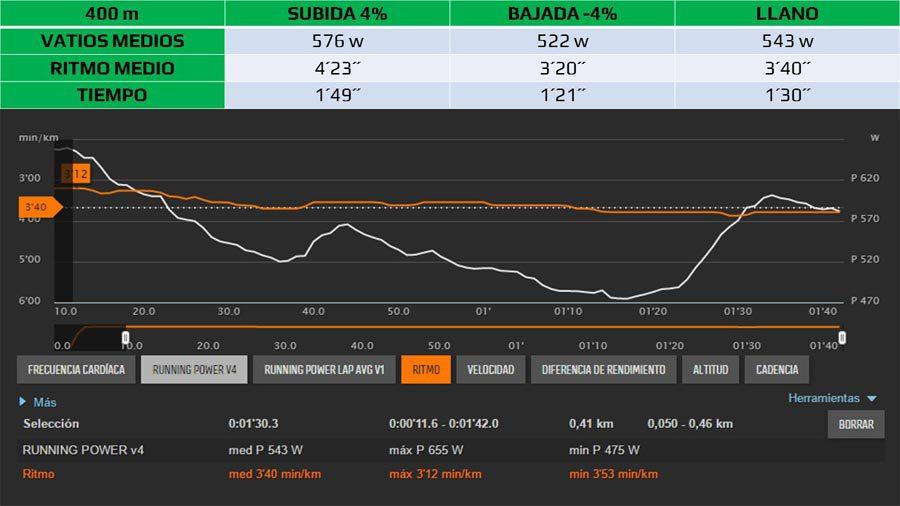Enable Diferencia de Rendimiento series
This screenshot has width=900, height=506.
(603, 369)
